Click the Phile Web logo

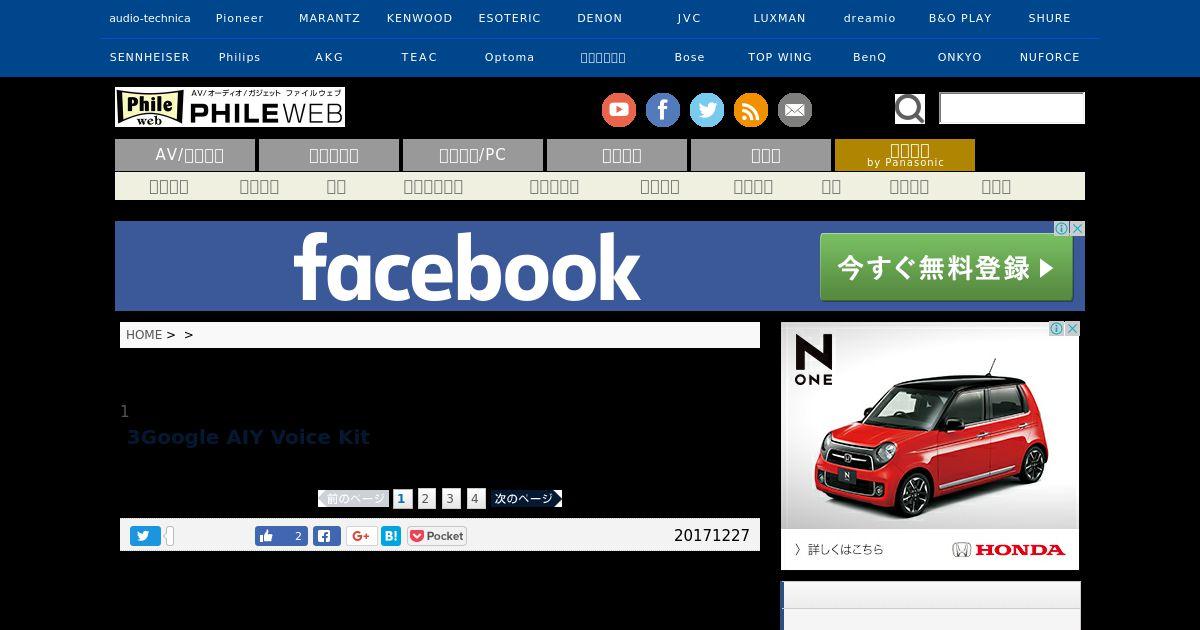pos(230,107)
